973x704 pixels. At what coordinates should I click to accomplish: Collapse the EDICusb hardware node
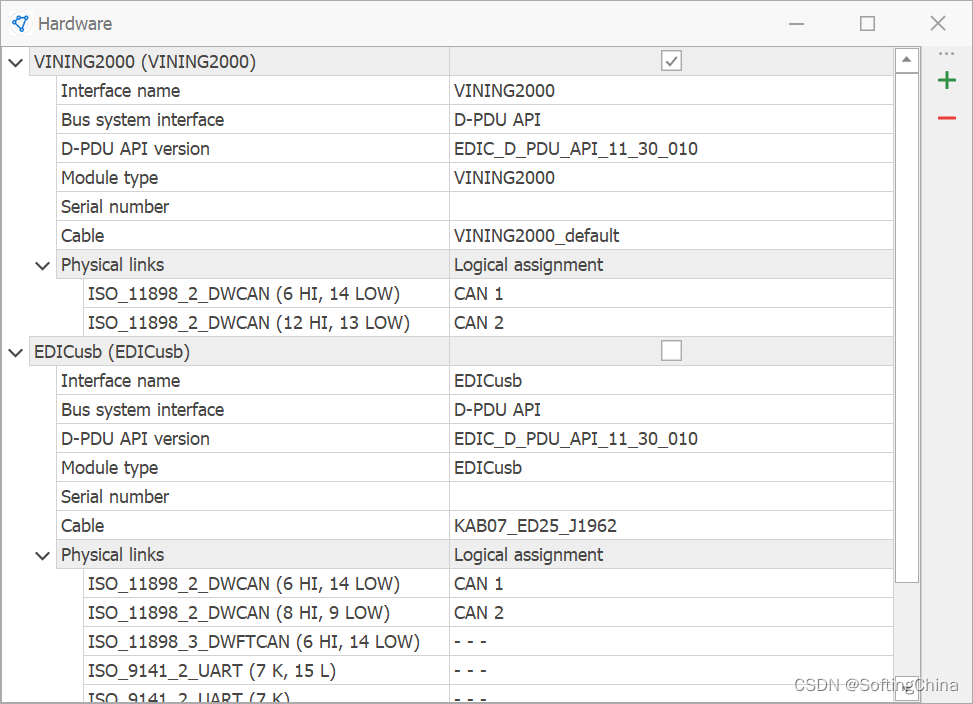click(x=15, y=352)
